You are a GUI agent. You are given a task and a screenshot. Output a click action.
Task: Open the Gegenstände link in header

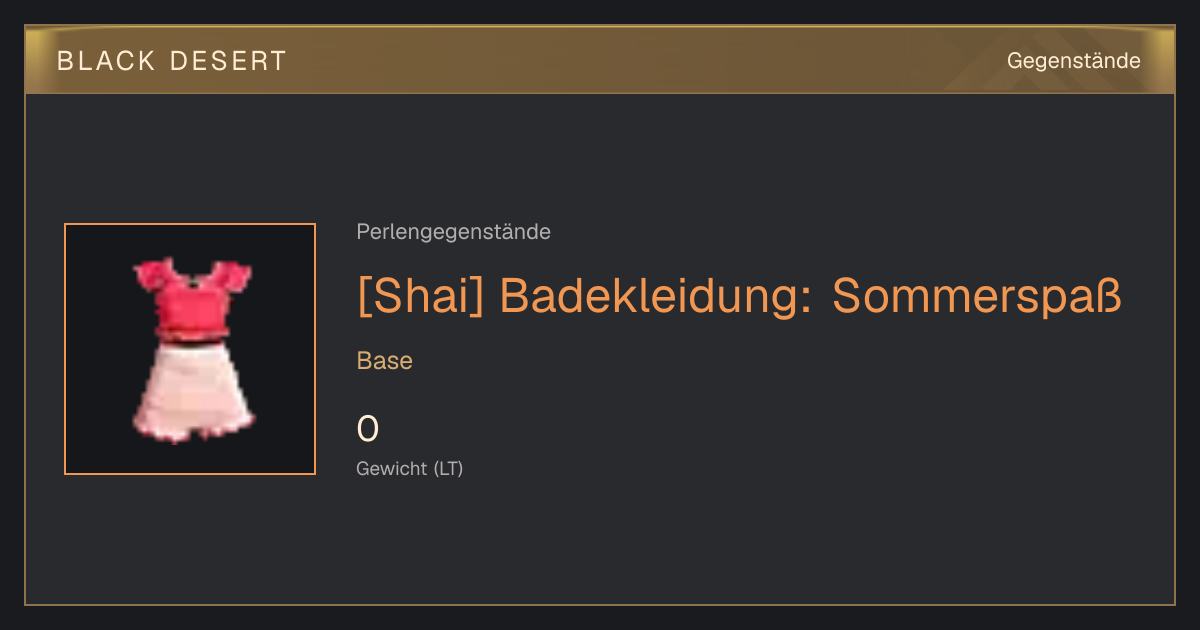click(1073, 61)
